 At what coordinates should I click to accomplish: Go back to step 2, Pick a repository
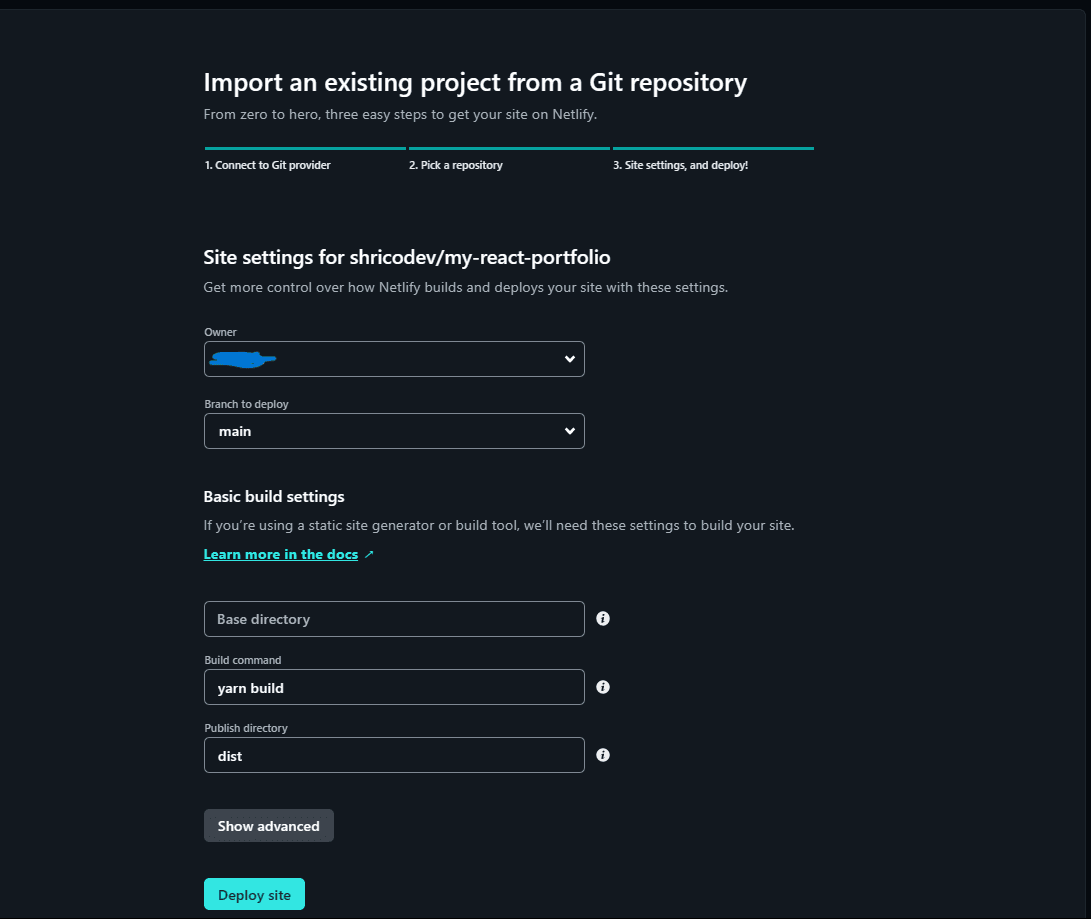[456, 165]
